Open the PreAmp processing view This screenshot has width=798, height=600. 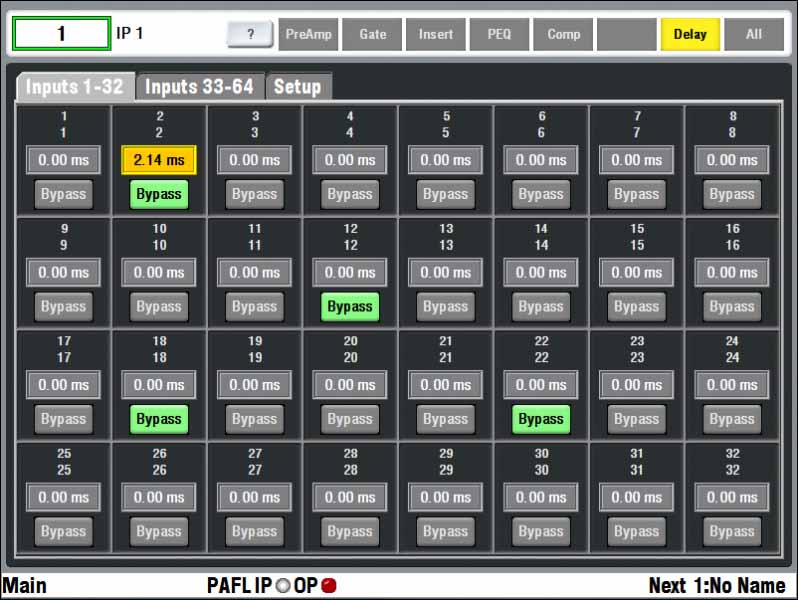[x=308, y=34]
